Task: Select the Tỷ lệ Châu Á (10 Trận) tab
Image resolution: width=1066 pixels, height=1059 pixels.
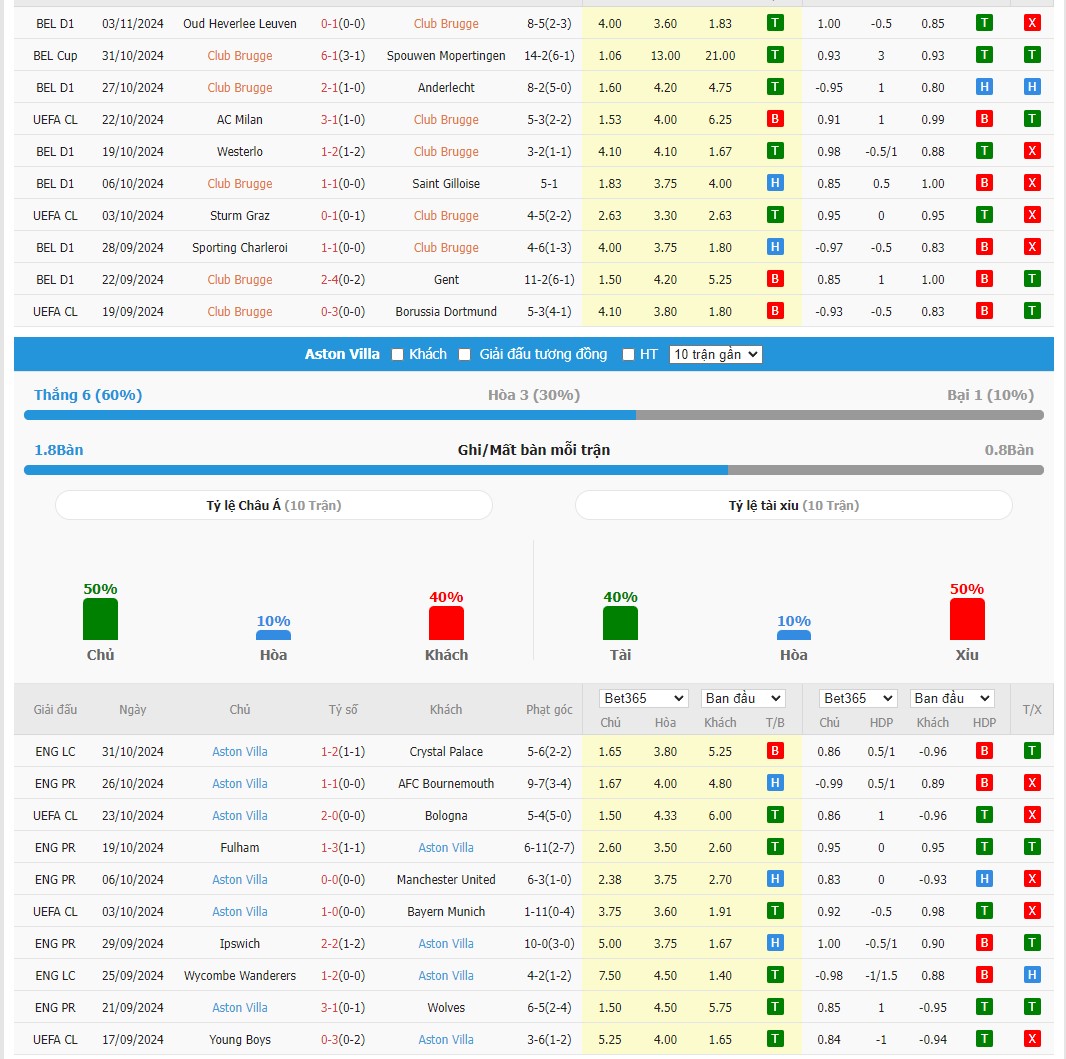Action: tap(273, 506)
